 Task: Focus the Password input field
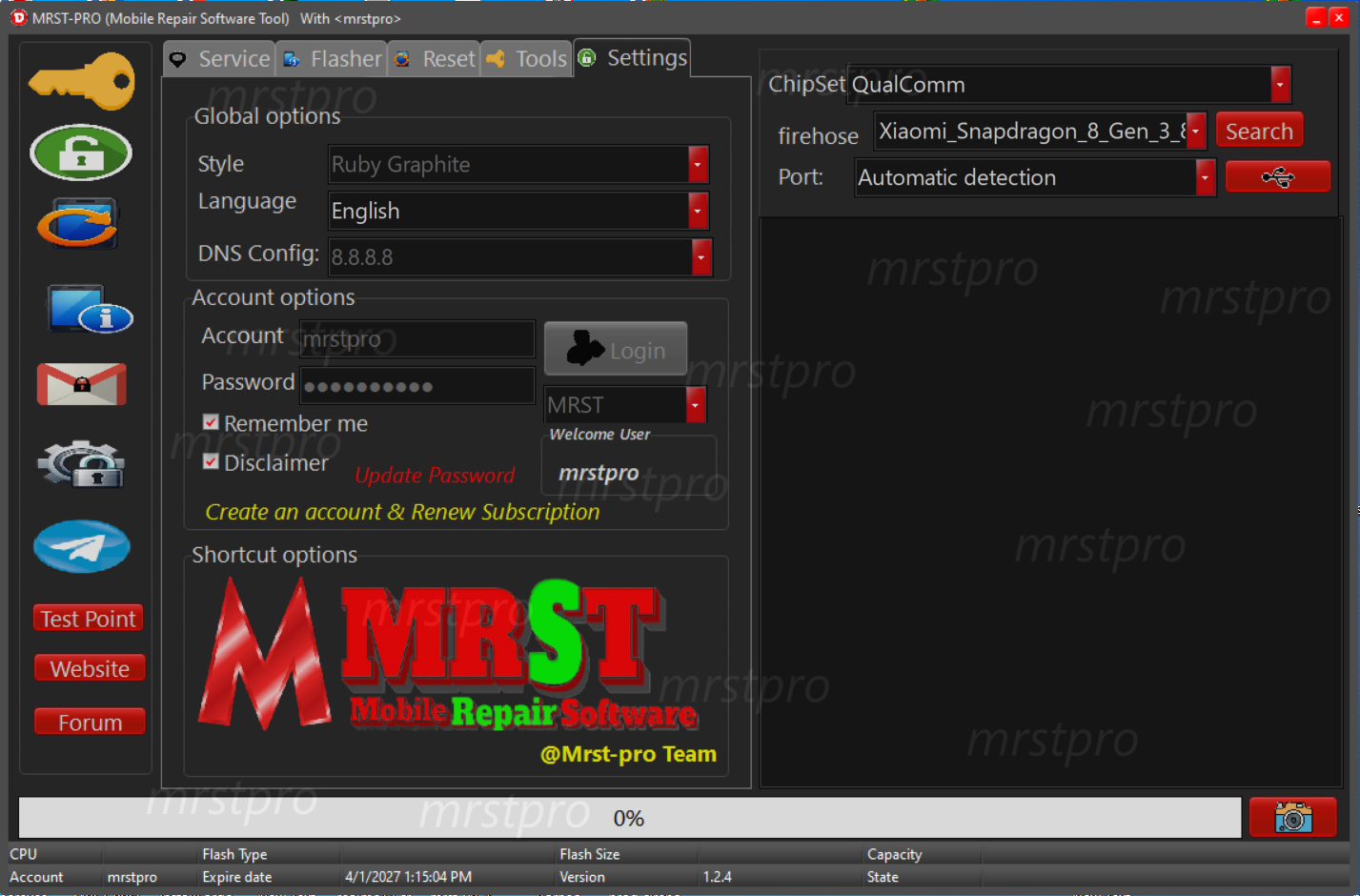pyautogui.click(x=417, y=386)
